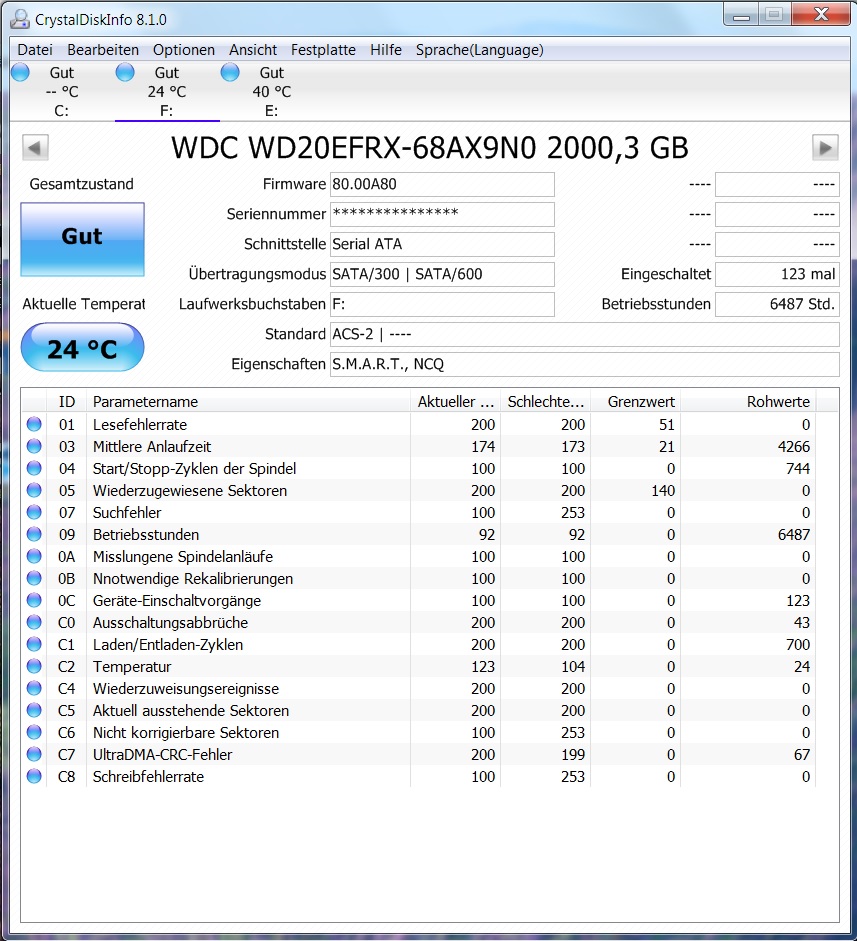857x941 pixels.
Task: Click the masked Seriennummer field
Action: pos(442,214)
